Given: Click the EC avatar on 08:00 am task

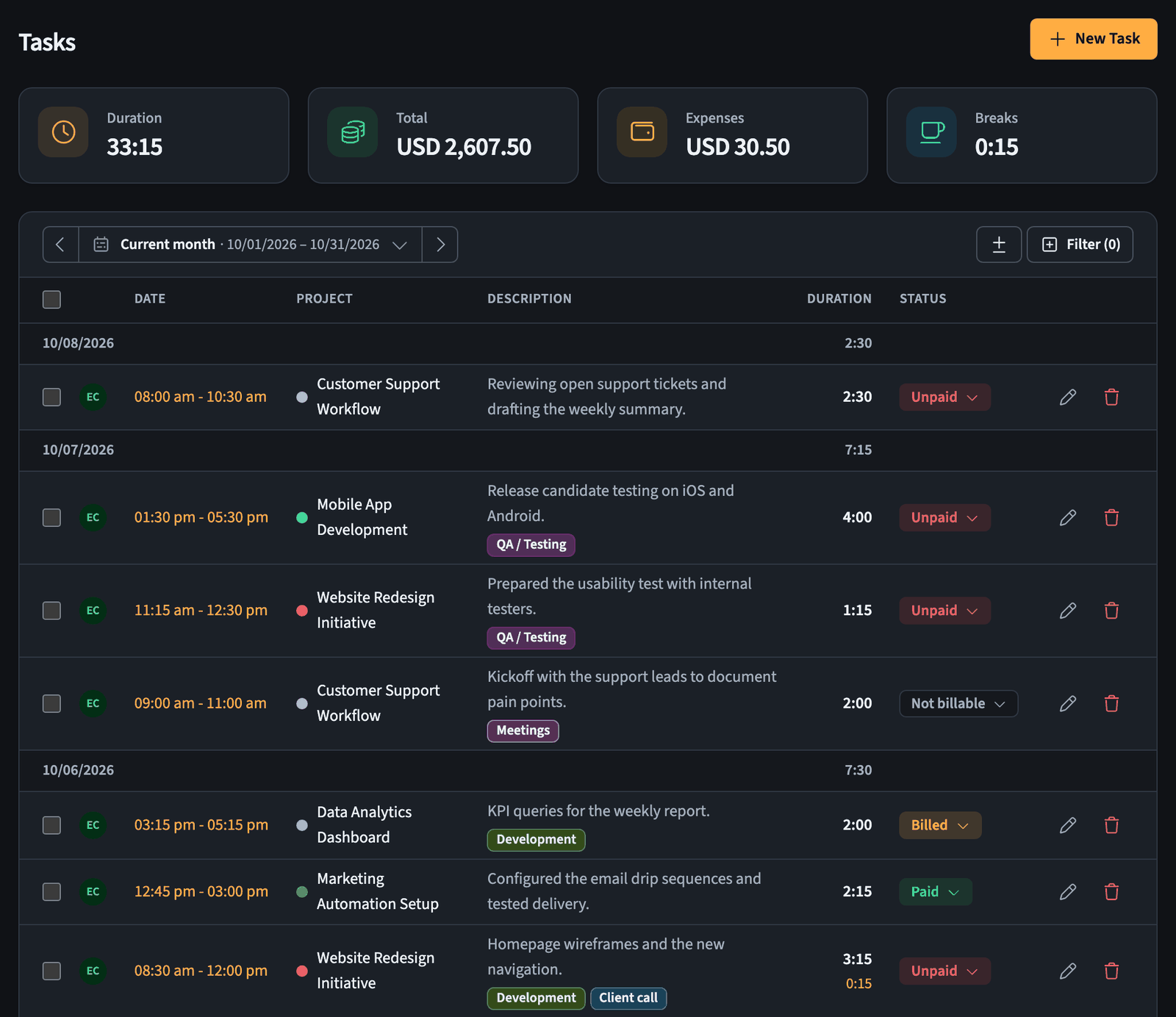Looking at the screenshot, I should (93, 397).
